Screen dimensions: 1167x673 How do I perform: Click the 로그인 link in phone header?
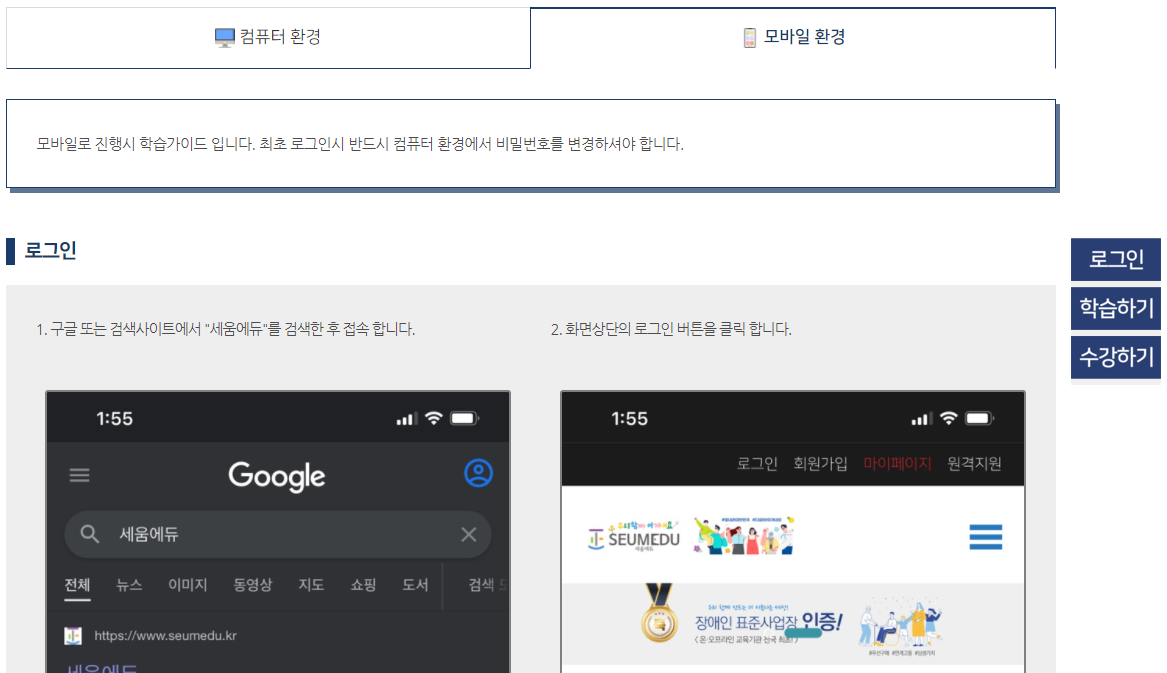tap(757, 464)
